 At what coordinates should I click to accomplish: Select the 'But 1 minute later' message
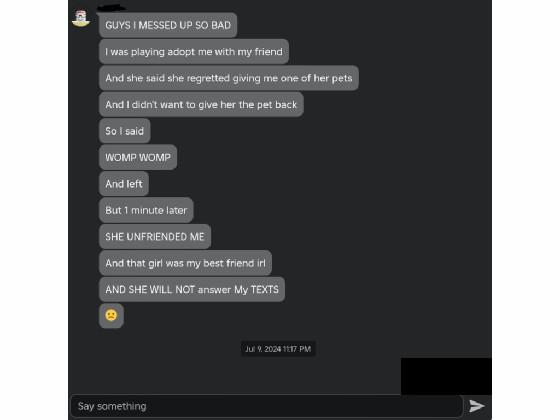[x=146, y=210]
